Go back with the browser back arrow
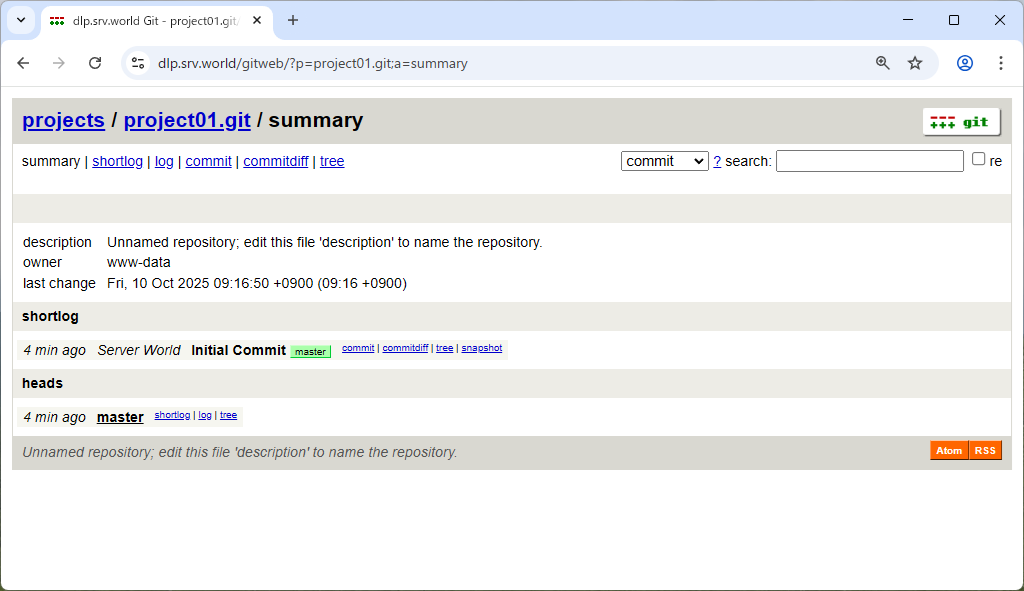Screen dimensions: 1024x591 click(x=23, y=63)
